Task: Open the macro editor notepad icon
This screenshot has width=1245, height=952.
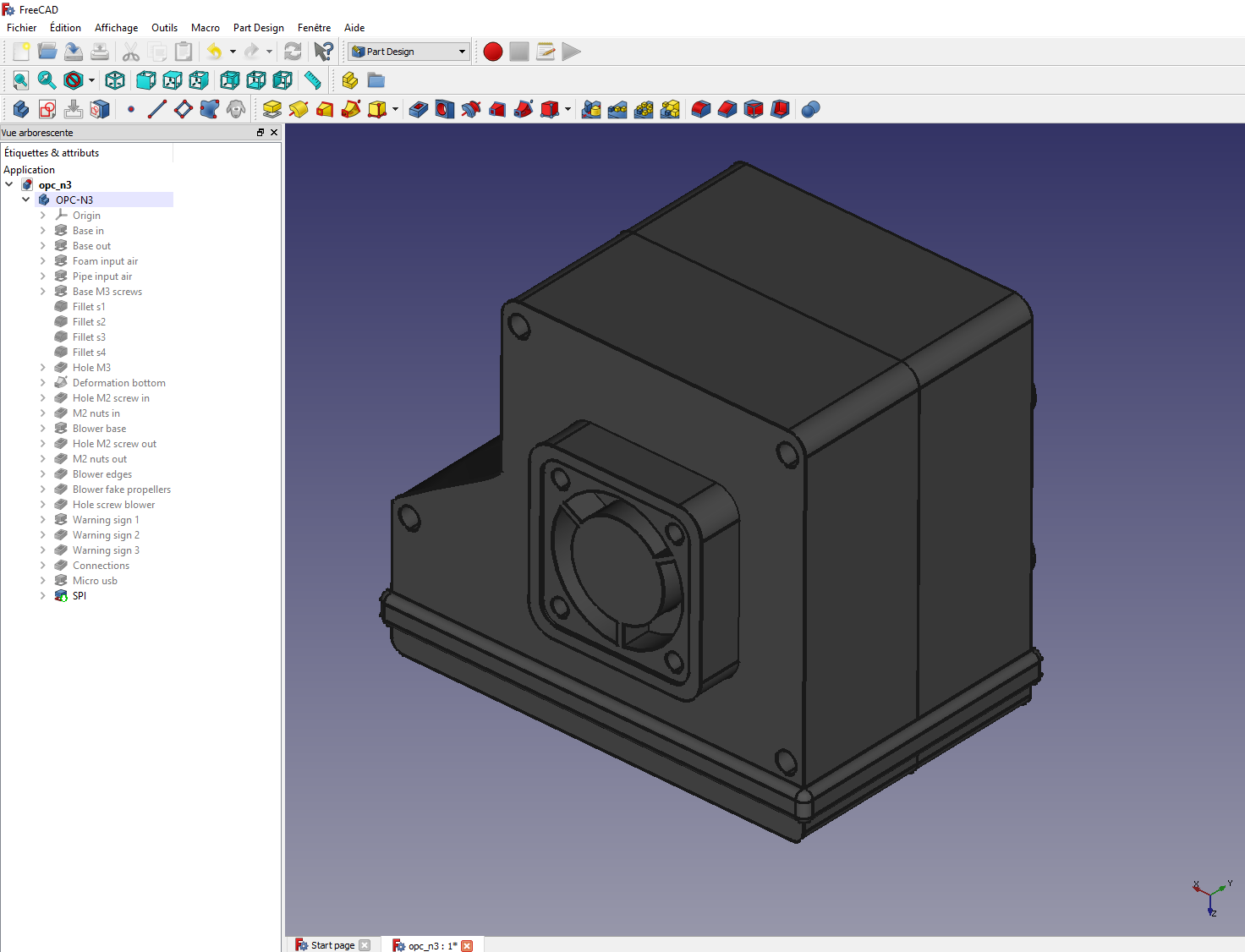Action: [546, 52]
